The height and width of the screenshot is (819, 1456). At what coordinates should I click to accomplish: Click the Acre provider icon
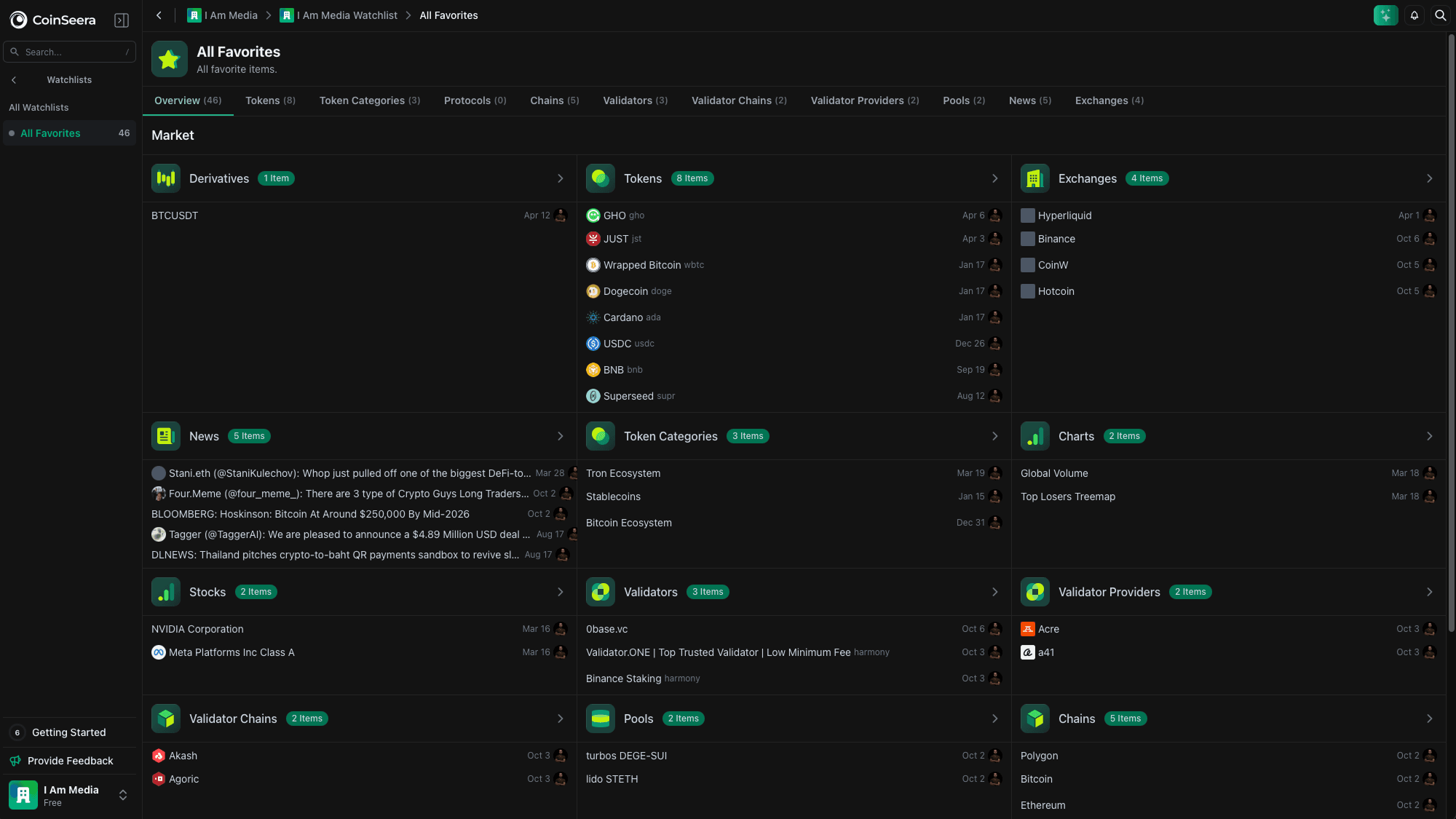tap(1028, 629)
